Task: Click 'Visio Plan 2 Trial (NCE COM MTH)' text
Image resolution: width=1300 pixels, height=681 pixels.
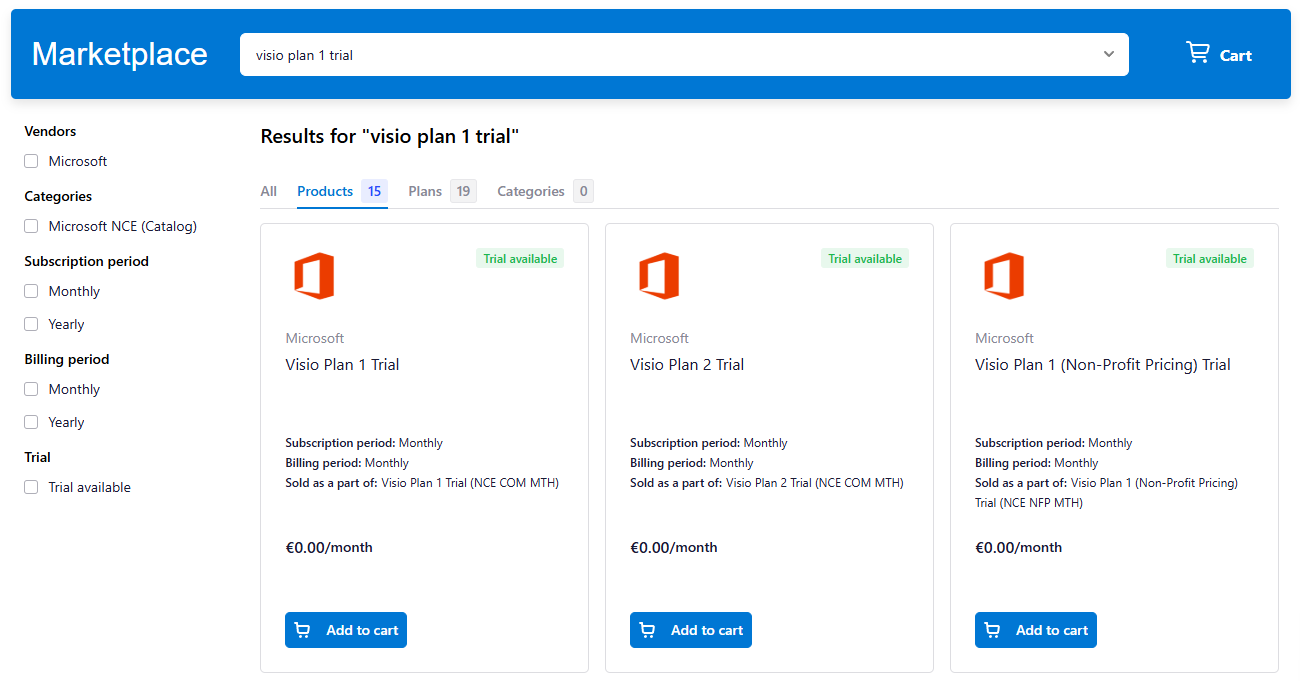Action: 815,483
